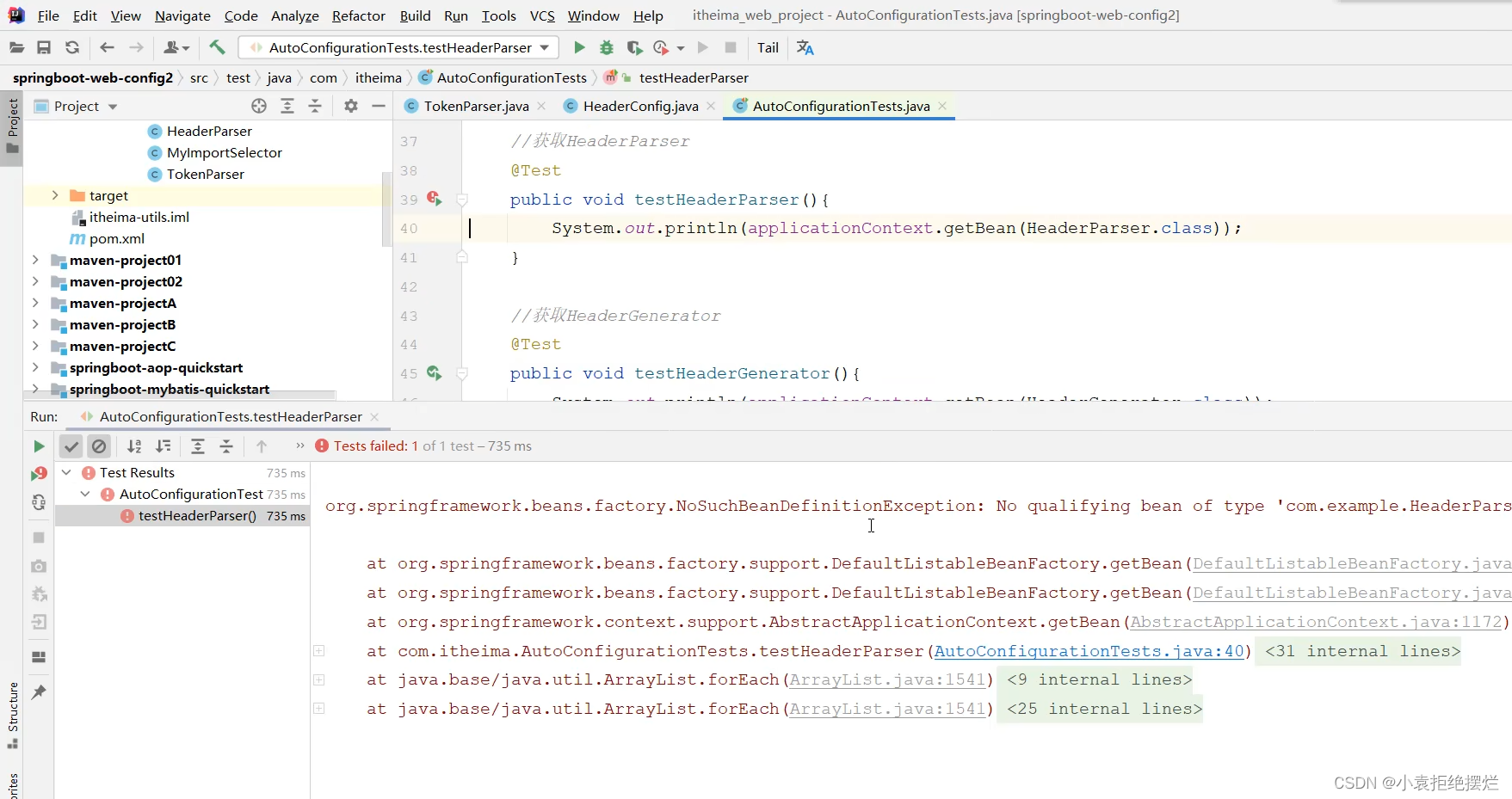Click run gutter icon for testHeaderGenerator at line 45
Image resolution: width=1512 pixels, height=799 pixels.
[435, 373]
